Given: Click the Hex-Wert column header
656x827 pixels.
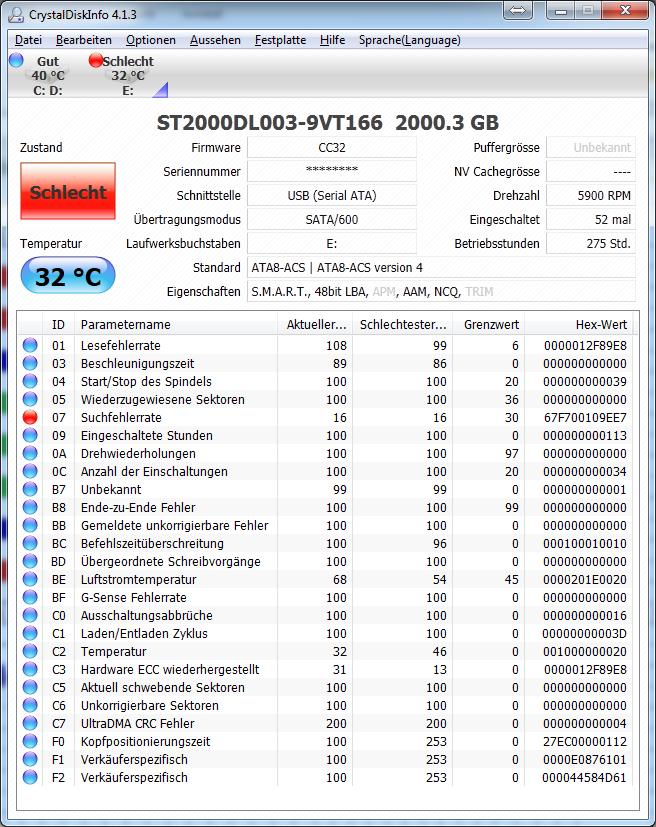Looking at the screenshot, I should [x=579, y=324].
